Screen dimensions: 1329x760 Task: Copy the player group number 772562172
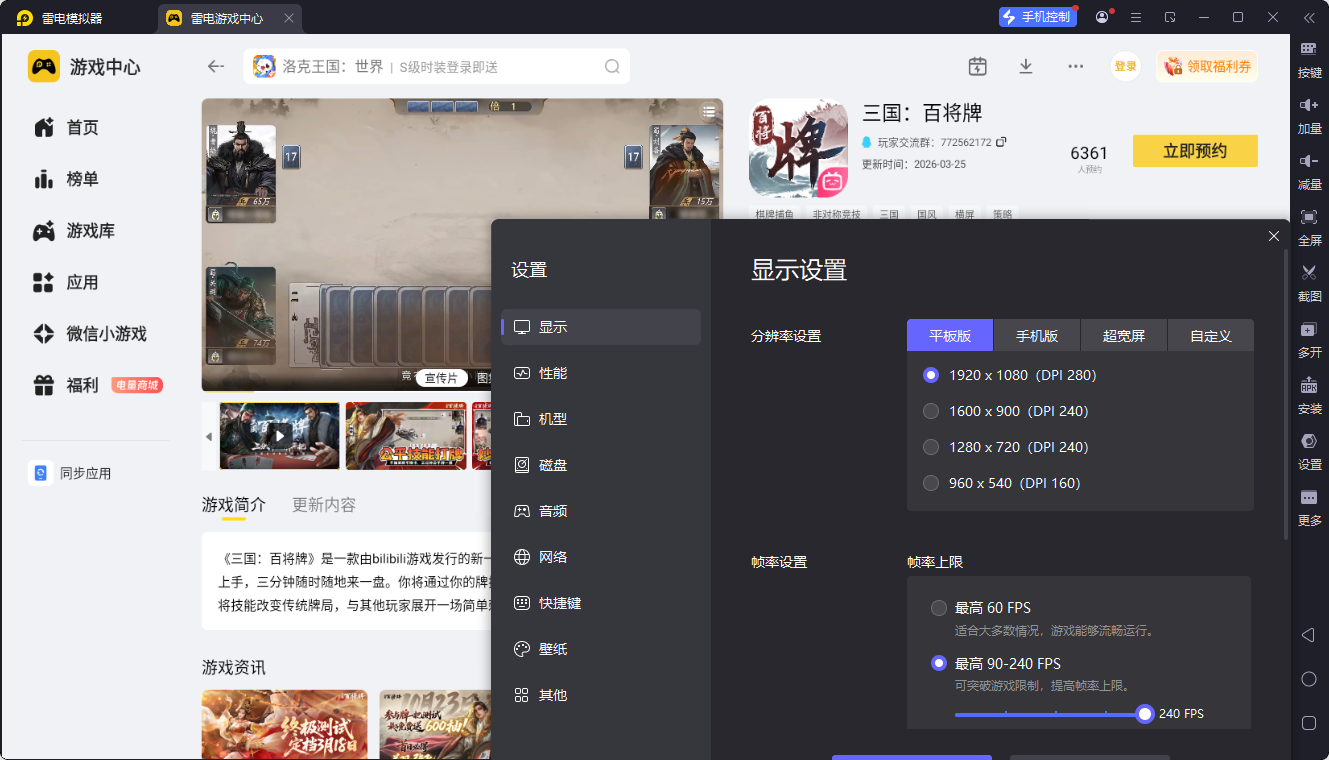click(1001, 142)
